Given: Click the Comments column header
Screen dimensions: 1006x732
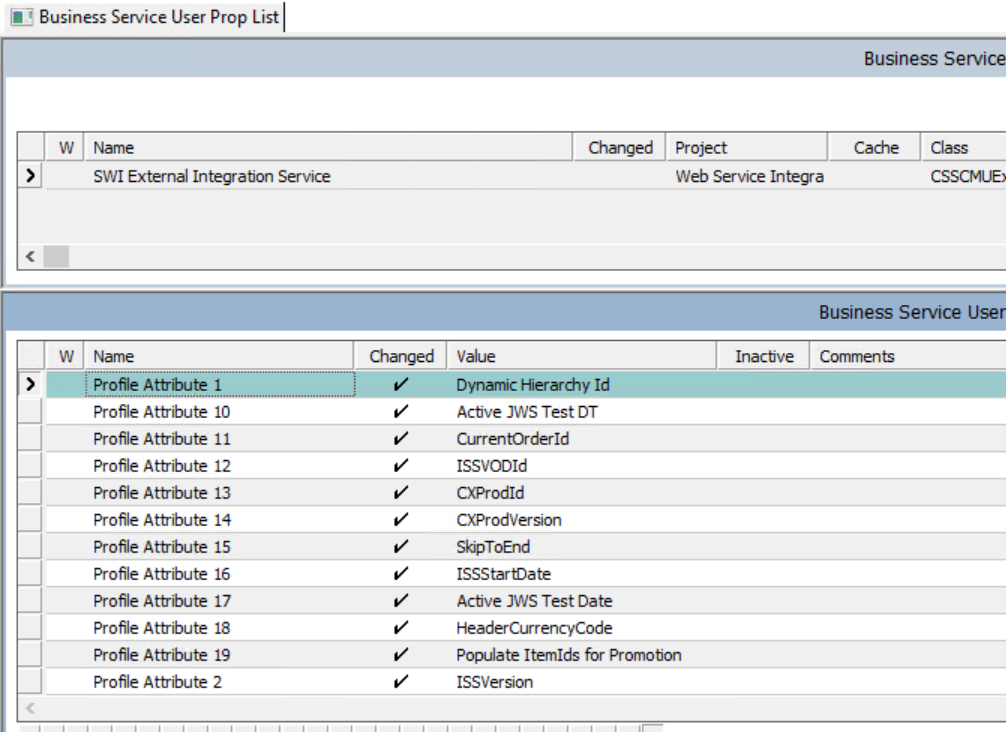Looking at the screenshot, I should click(x=908, y=356).
